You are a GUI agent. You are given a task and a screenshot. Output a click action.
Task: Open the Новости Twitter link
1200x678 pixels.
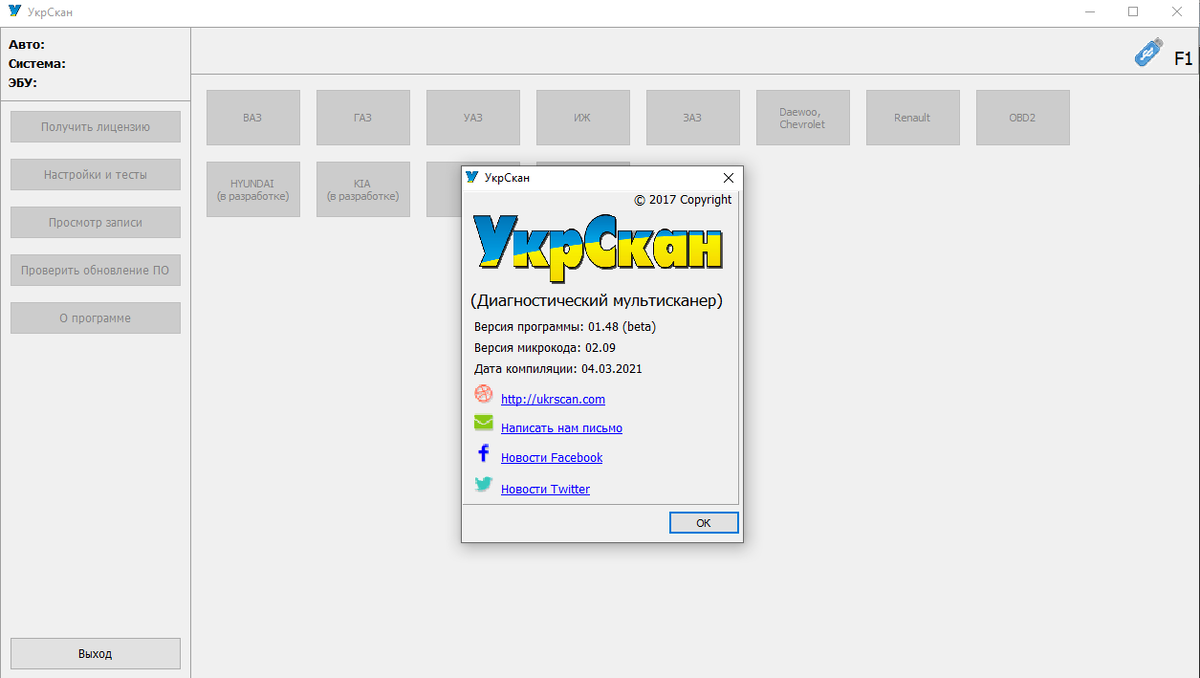click(545, 489)
